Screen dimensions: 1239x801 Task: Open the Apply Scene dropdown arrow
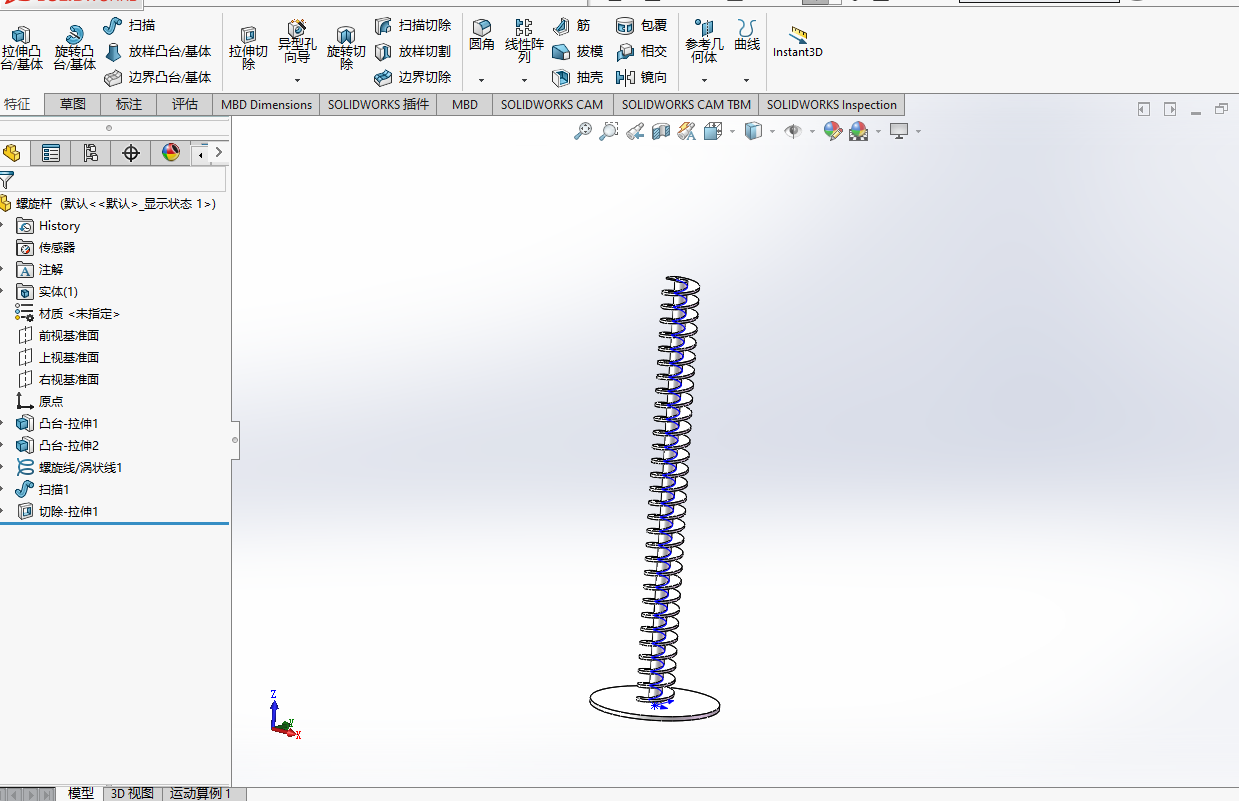tap(878, 131)
